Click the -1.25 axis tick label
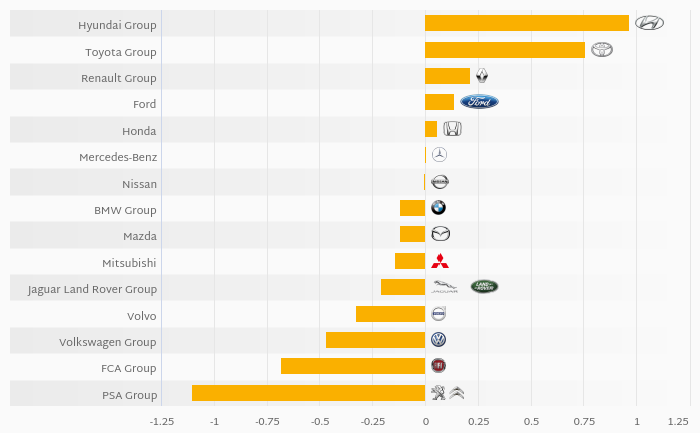The image size is (700, 433). click(x=162, y=421)
